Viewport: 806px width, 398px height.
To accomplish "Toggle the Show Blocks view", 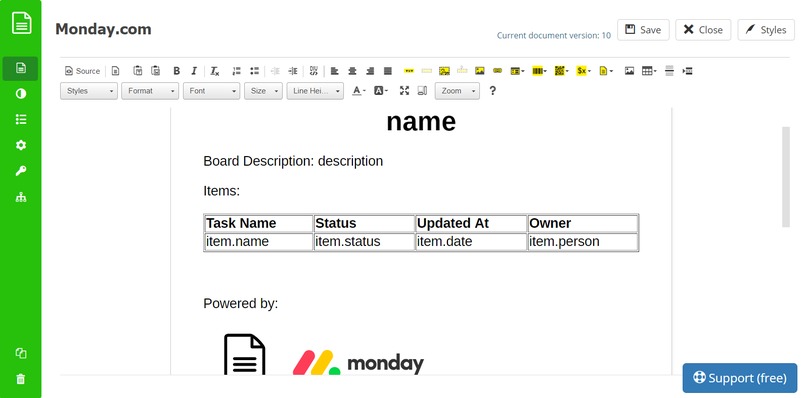I will click(422, 91).
